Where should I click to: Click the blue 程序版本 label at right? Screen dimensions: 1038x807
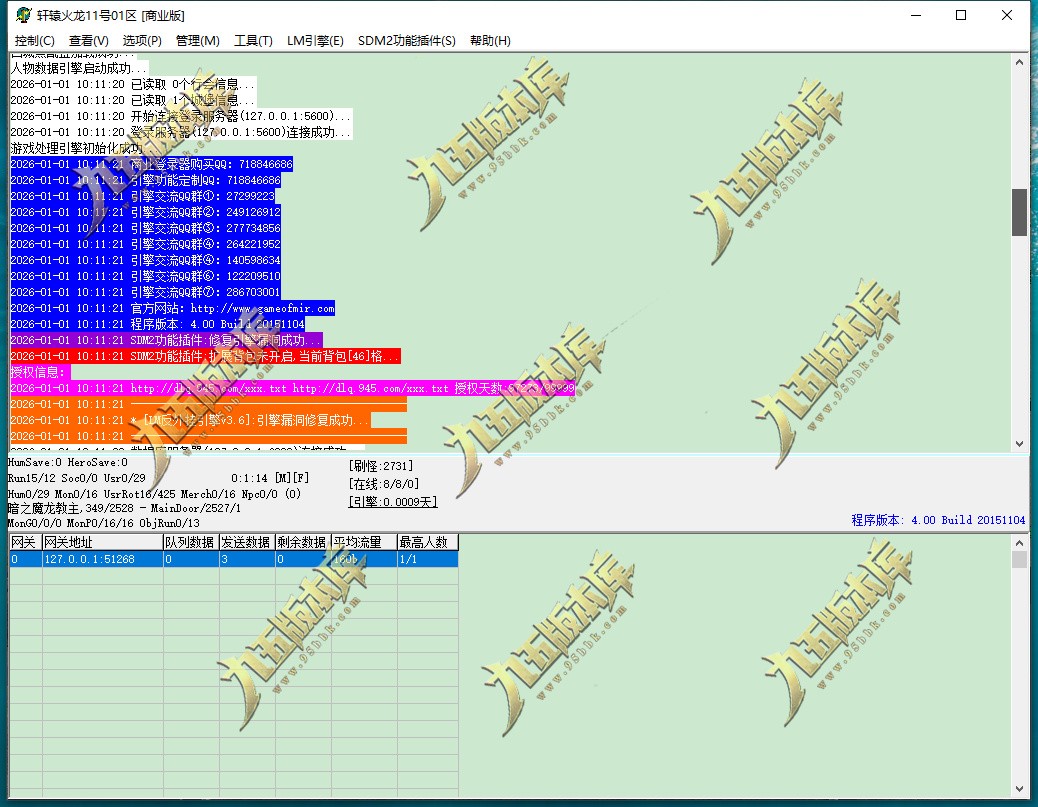938,520
